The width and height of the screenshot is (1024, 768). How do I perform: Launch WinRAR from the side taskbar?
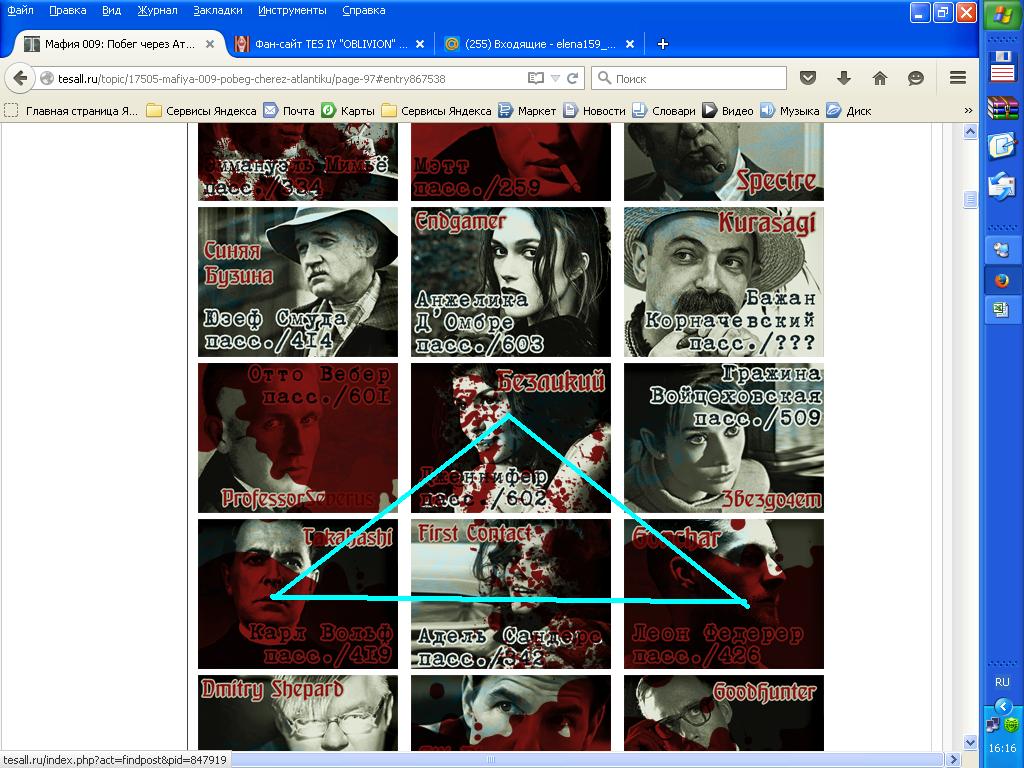1002,108
